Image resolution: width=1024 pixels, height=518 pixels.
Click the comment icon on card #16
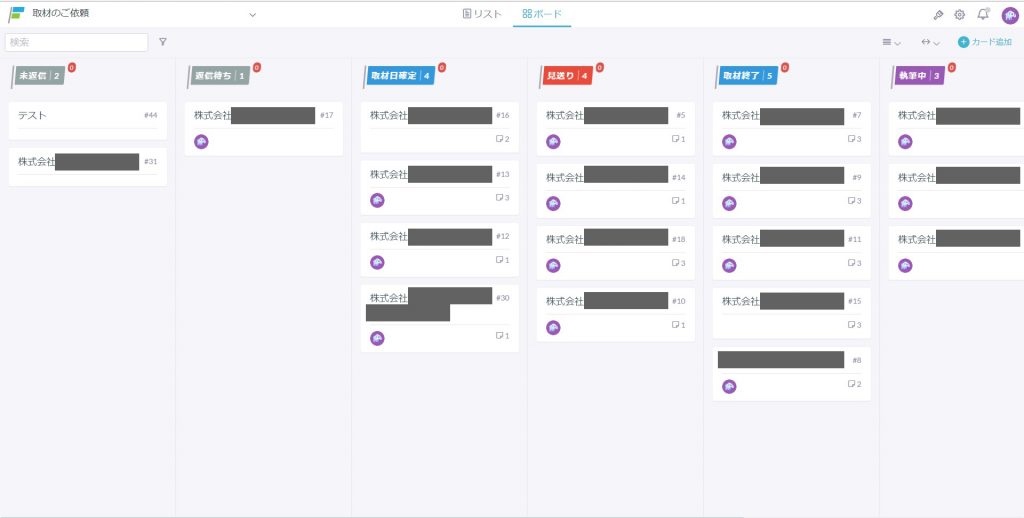tap(500, 139)
